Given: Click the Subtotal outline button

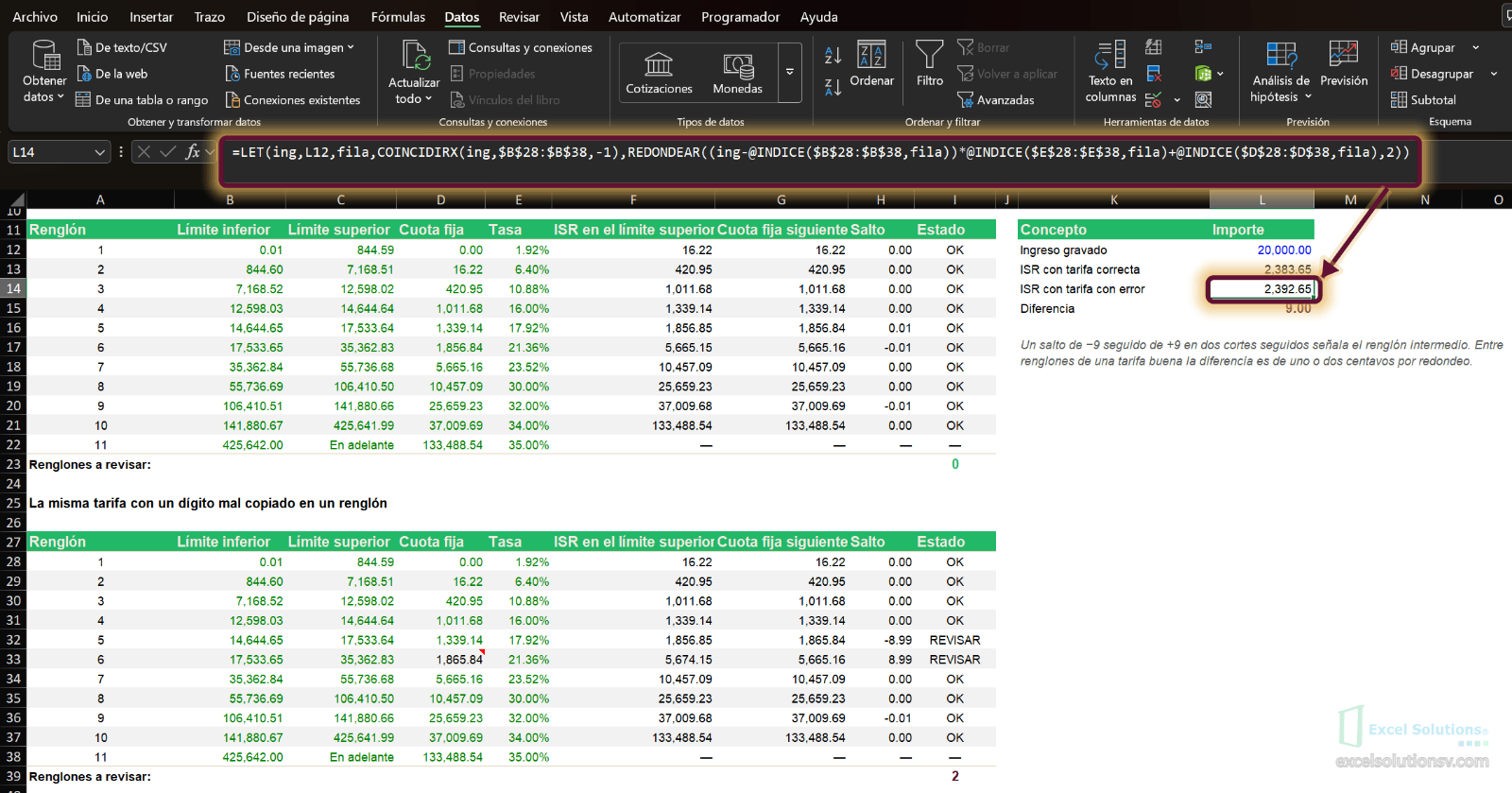Looking at the screenshot, I should click(x=1423, y=100).
